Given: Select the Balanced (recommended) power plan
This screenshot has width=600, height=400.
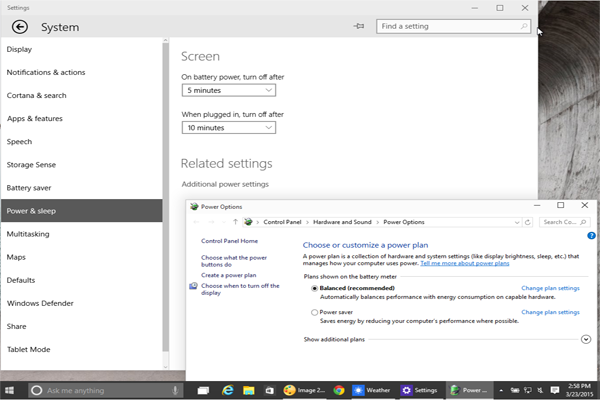Looking at the screenshot, I should (x=315, y=288).
